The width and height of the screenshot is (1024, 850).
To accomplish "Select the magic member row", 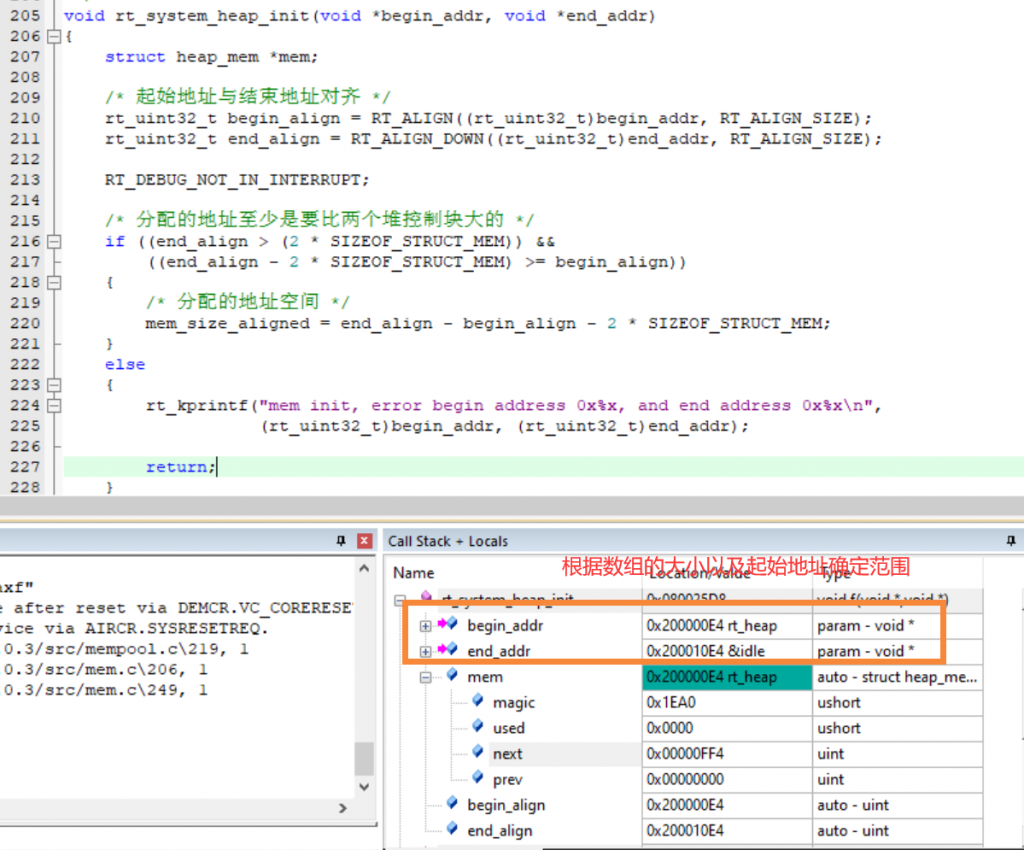I will pyautogui.click(x=683, y=702).
